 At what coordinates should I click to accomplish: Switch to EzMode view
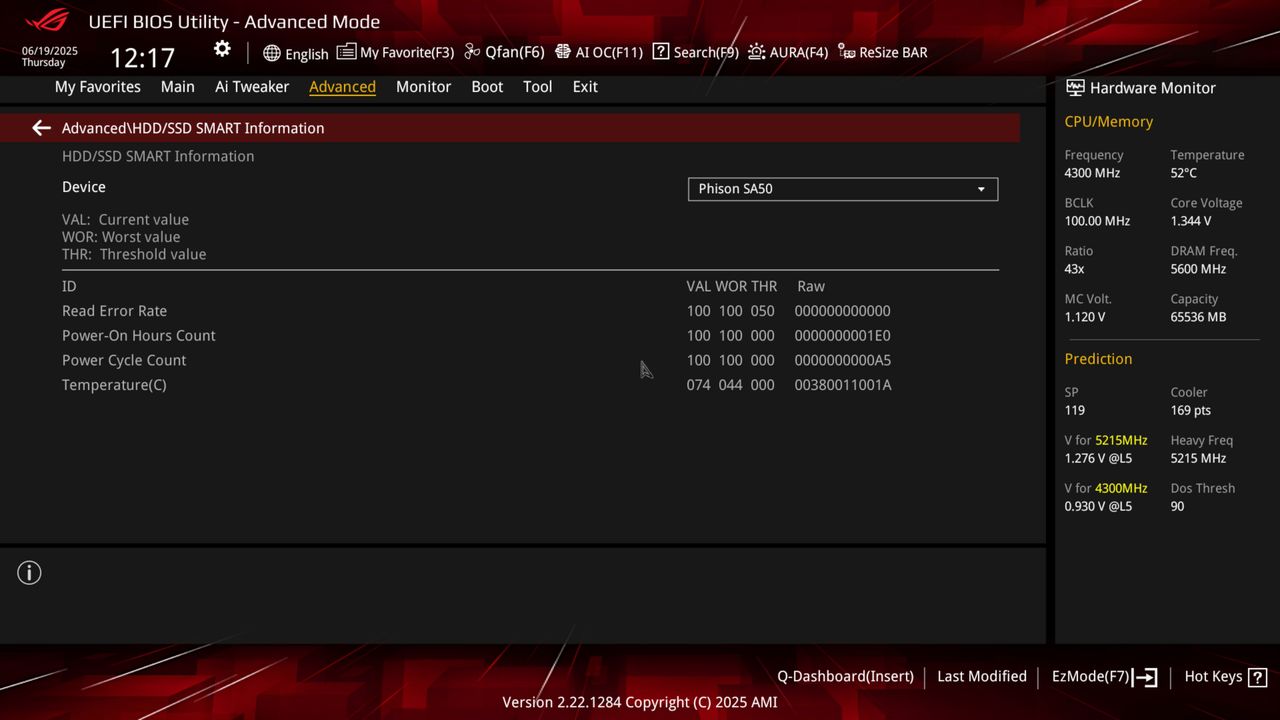coord(1103,676)
